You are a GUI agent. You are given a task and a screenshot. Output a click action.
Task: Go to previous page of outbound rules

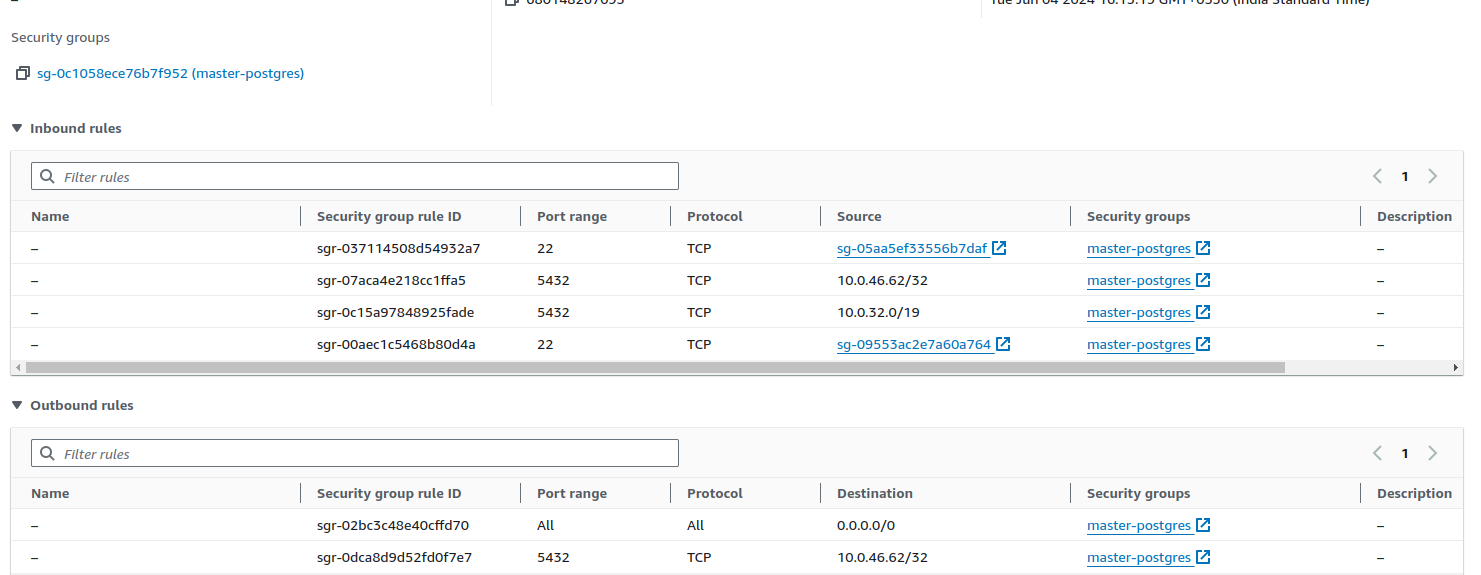pos(1377,453)
